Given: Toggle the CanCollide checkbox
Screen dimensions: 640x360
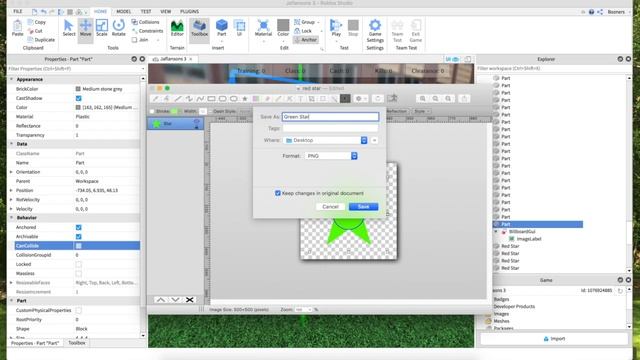Looking at the screenshot, I should [x=78, y=246].
